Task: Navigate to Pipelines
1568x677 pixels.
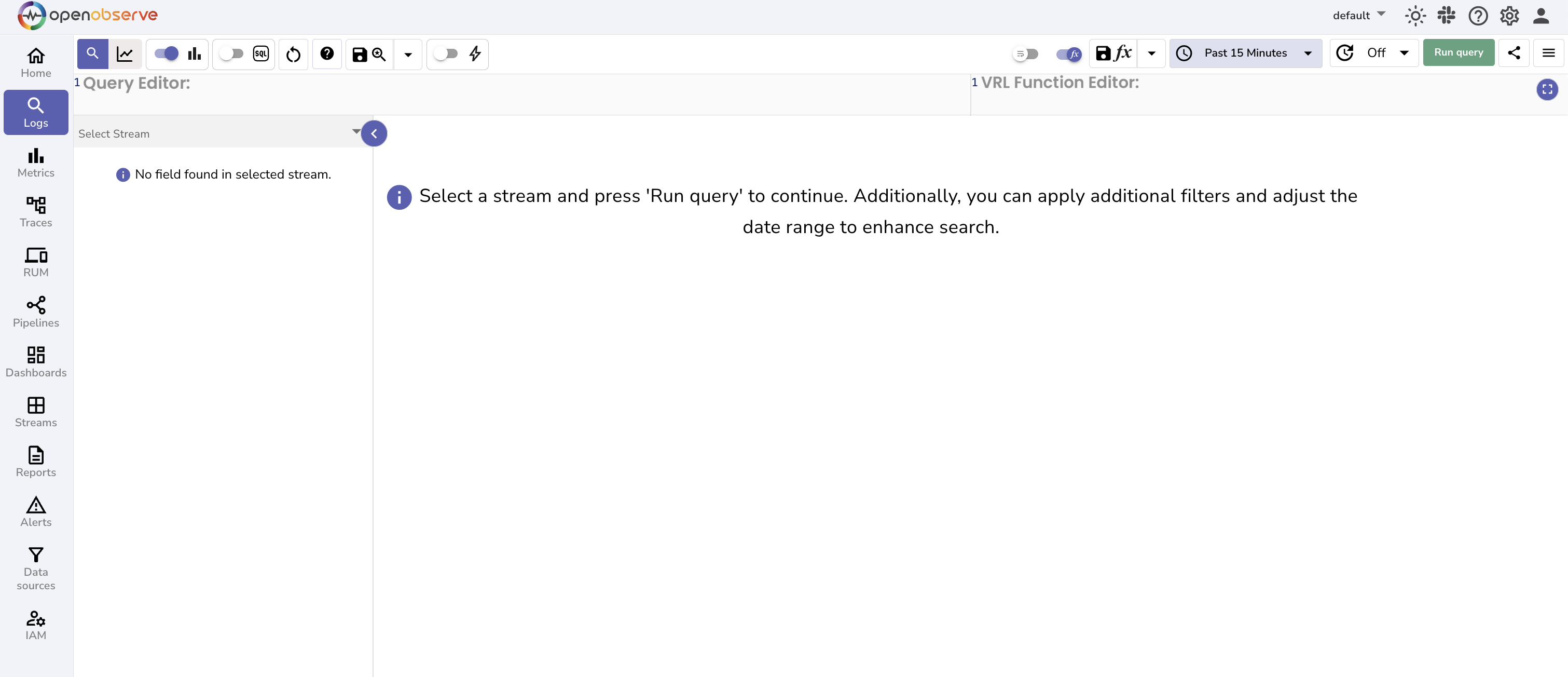Action: (36, 313)
